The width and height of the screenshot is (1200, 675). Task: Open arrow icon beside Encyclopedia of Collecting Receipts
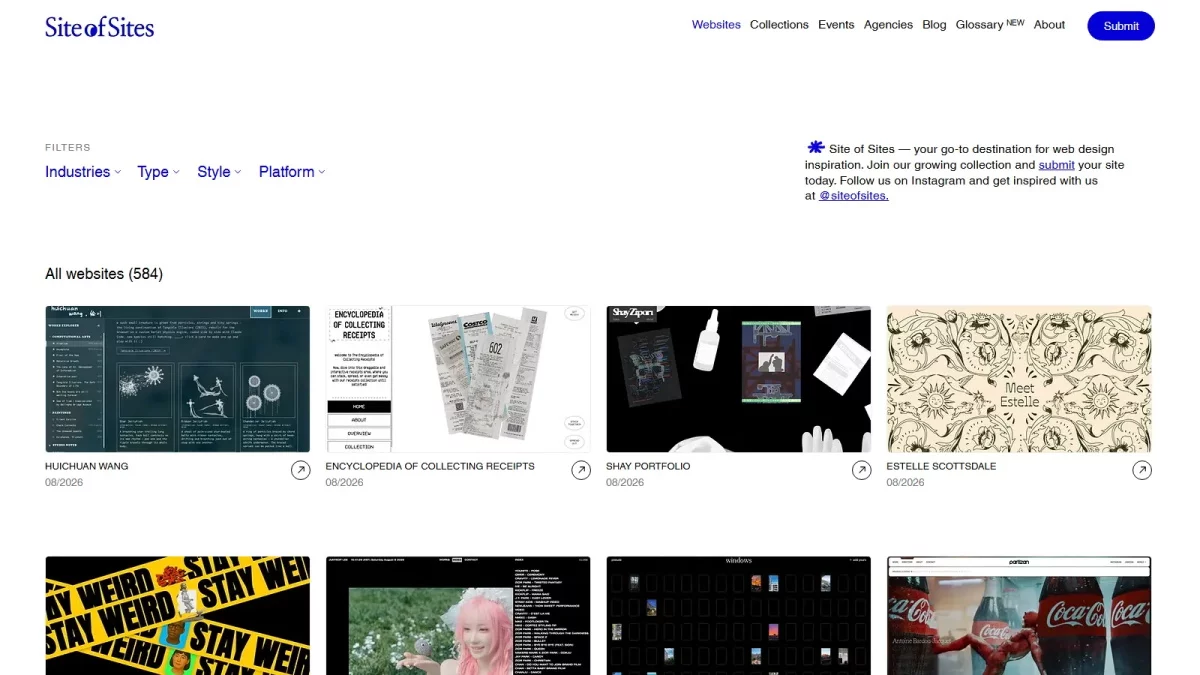[581, 470]
